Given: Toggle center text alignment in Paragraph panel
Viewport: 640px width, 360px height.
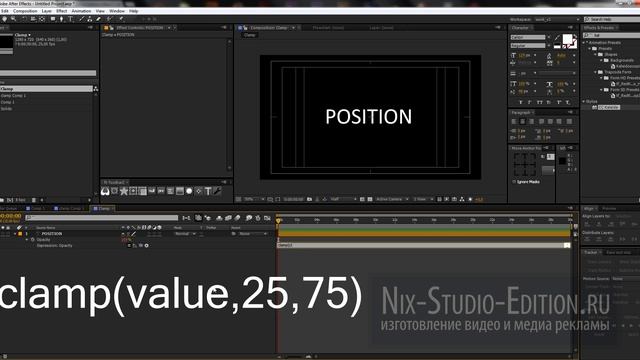Looking at the screenshot, I should (522, 121).
